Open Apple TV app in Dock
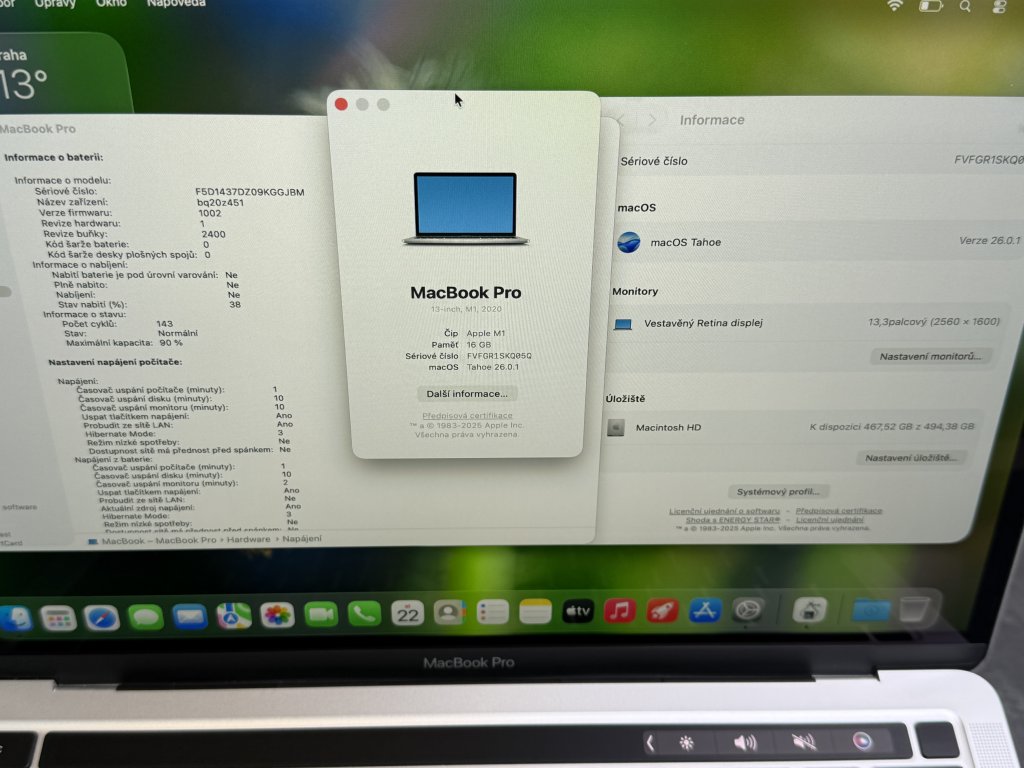This screenshot has width=1024, height=768. (578, 611)
